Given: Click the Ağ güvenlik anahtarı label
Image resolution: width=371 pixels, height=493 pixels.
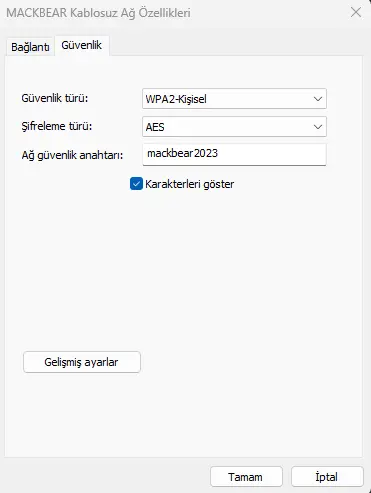Looking at the screenshot, I should point(72,155).
